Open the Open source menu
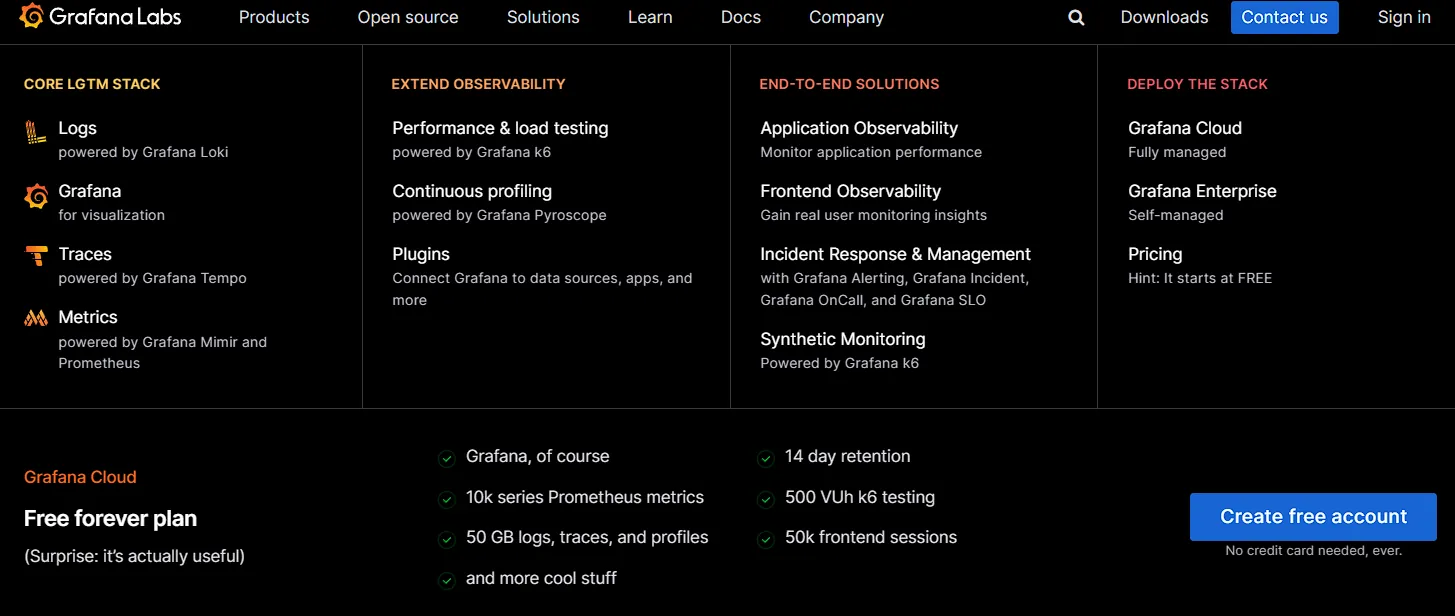 click(408, 17)
